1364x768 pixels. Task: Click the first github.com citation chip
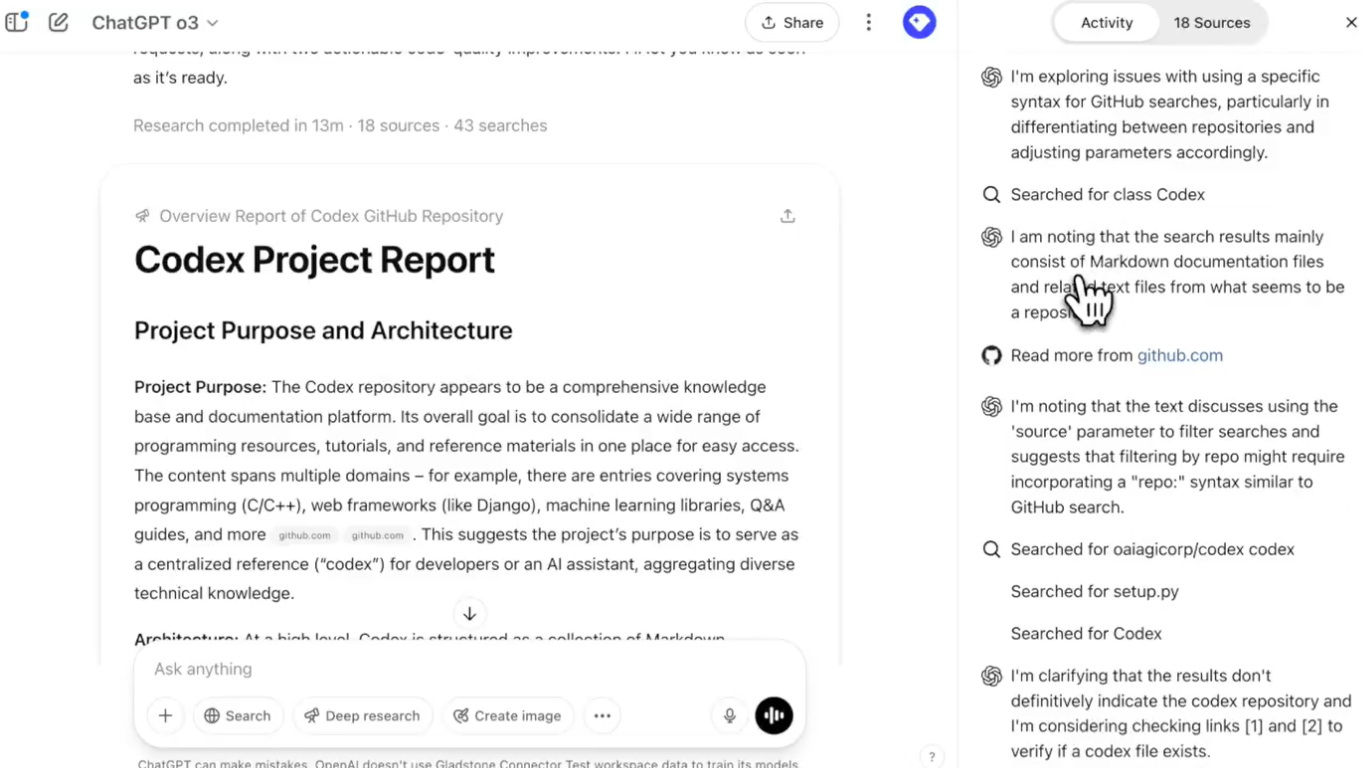[x=305, y=536]
